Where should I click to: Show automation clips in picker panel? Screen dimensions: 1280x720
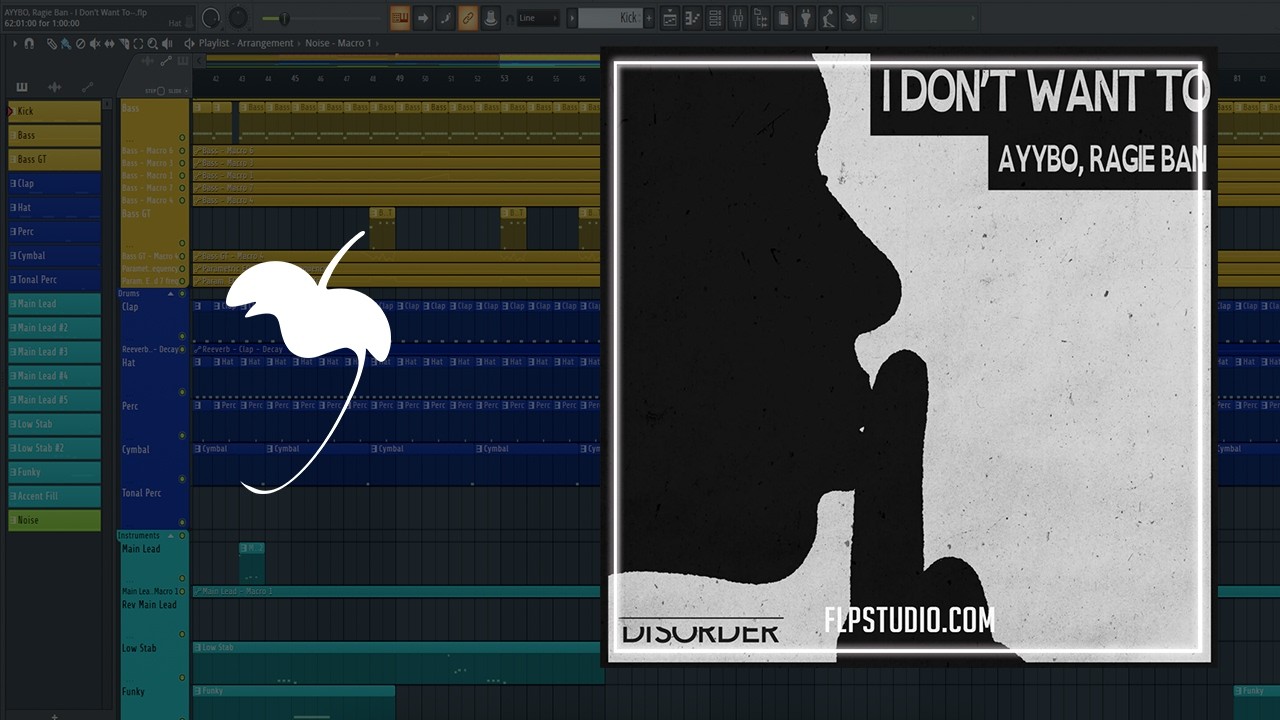tap(87, 87)
